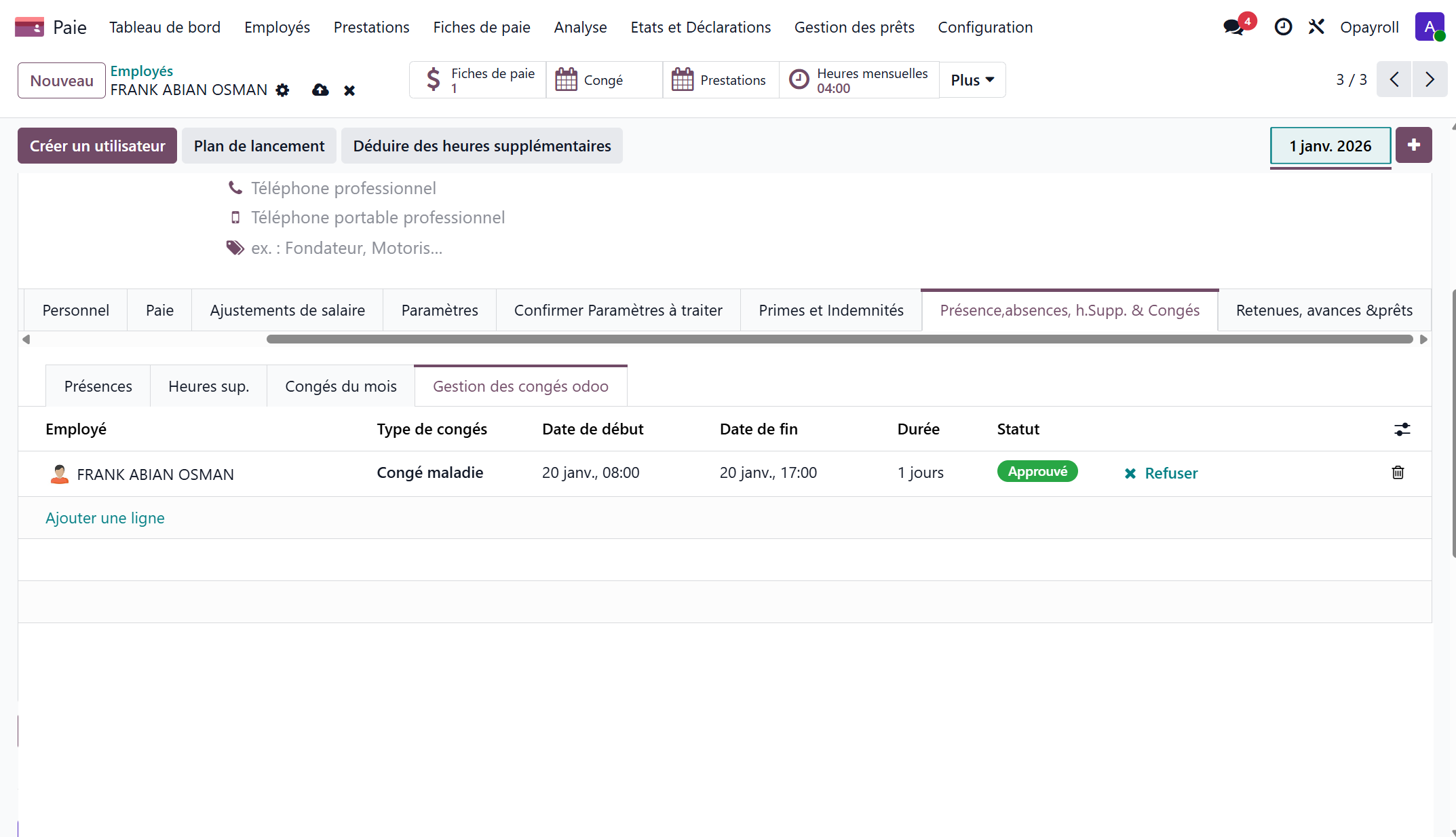1456x837 pixels.
Task: Click the Téléphone professionnel input field
Action: pos(343,188)
